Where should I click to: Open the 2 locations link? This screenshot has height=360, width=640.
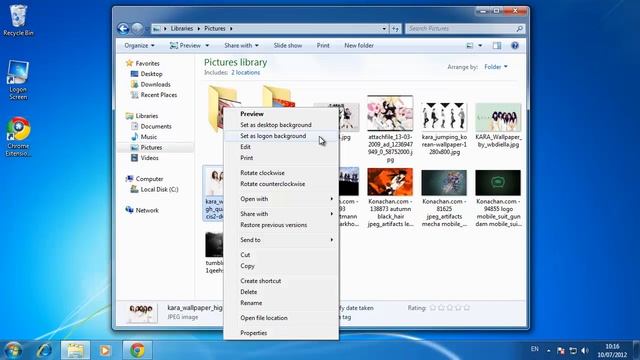(x=245, y=73)
